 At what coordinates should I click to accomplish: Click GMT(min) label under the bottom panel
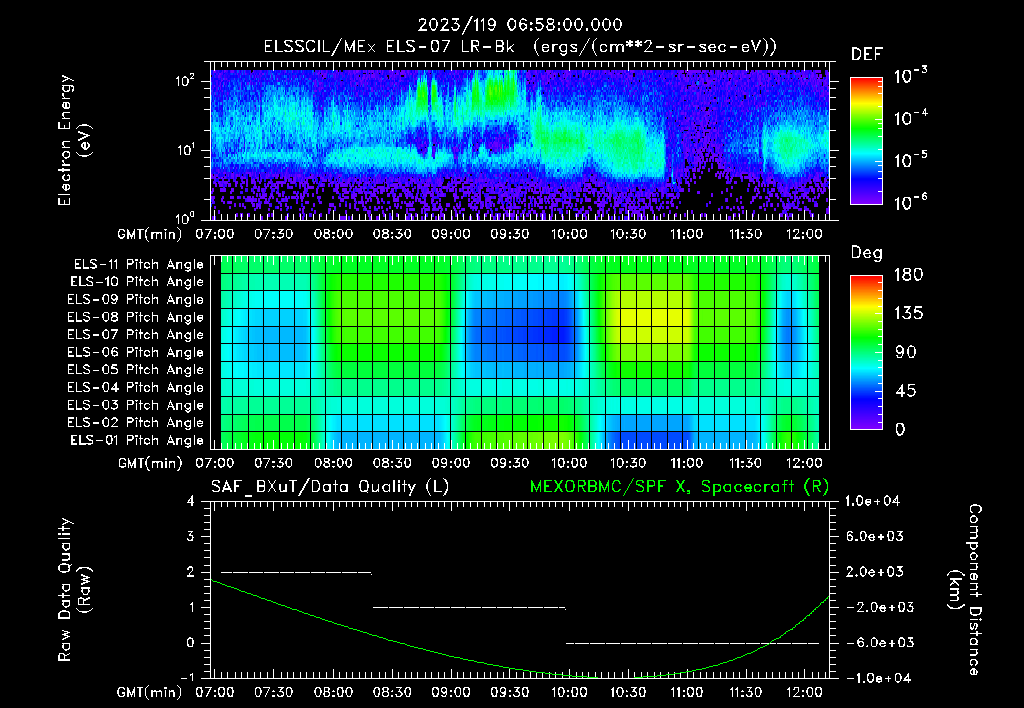click(x=150, y=692)
